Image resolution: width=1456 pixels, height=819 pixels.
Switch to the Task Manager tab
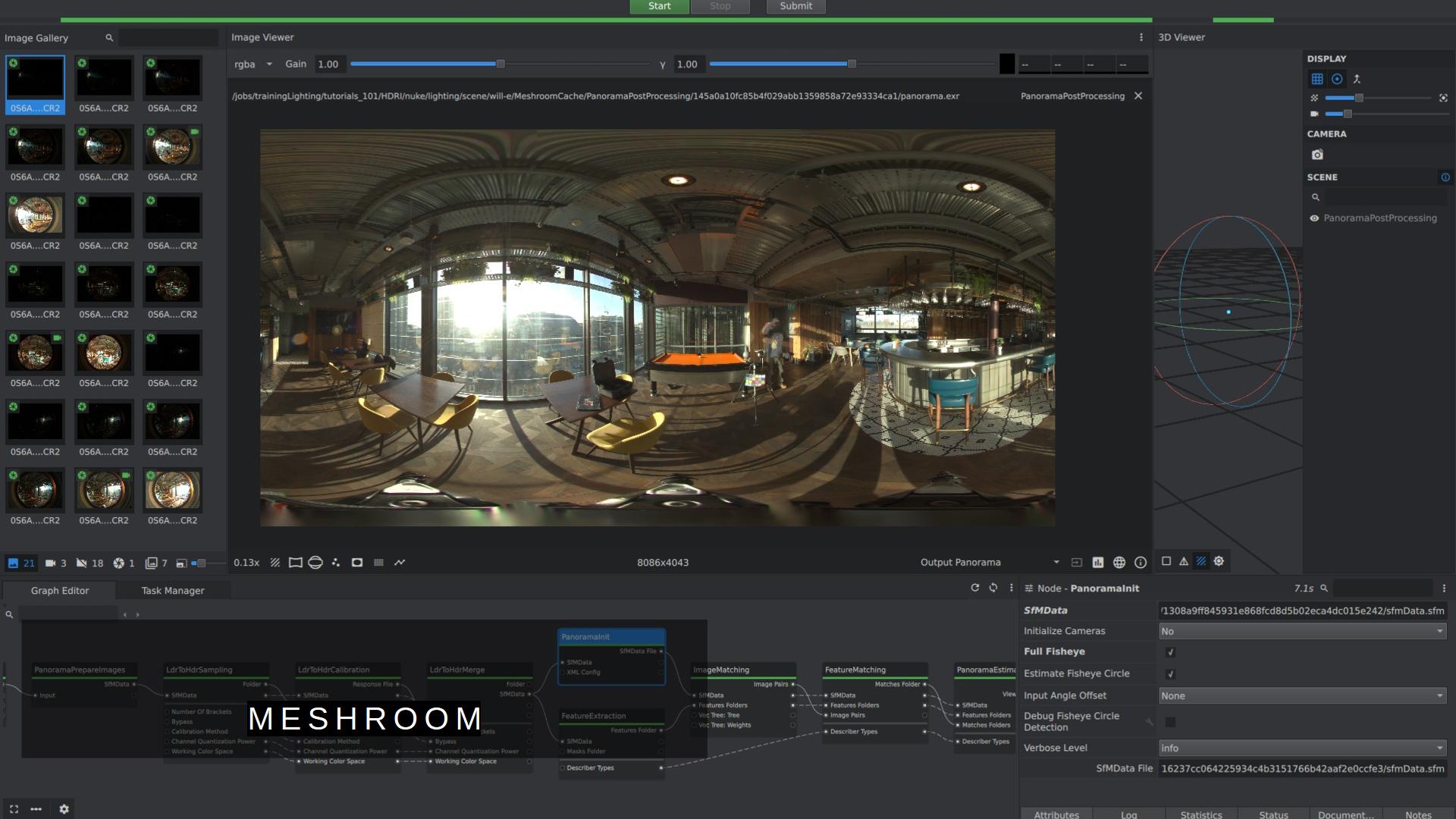172,591
